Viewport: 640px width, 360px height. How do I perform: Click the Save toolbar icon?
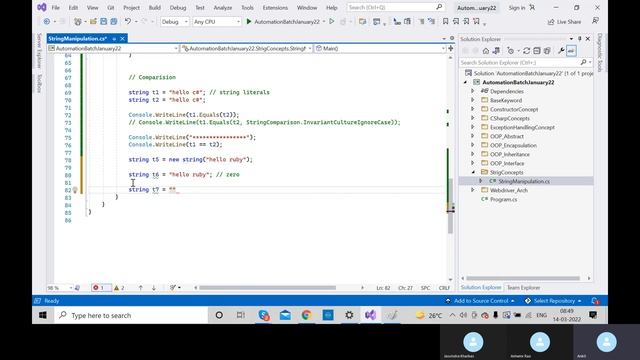click(103, 22)
